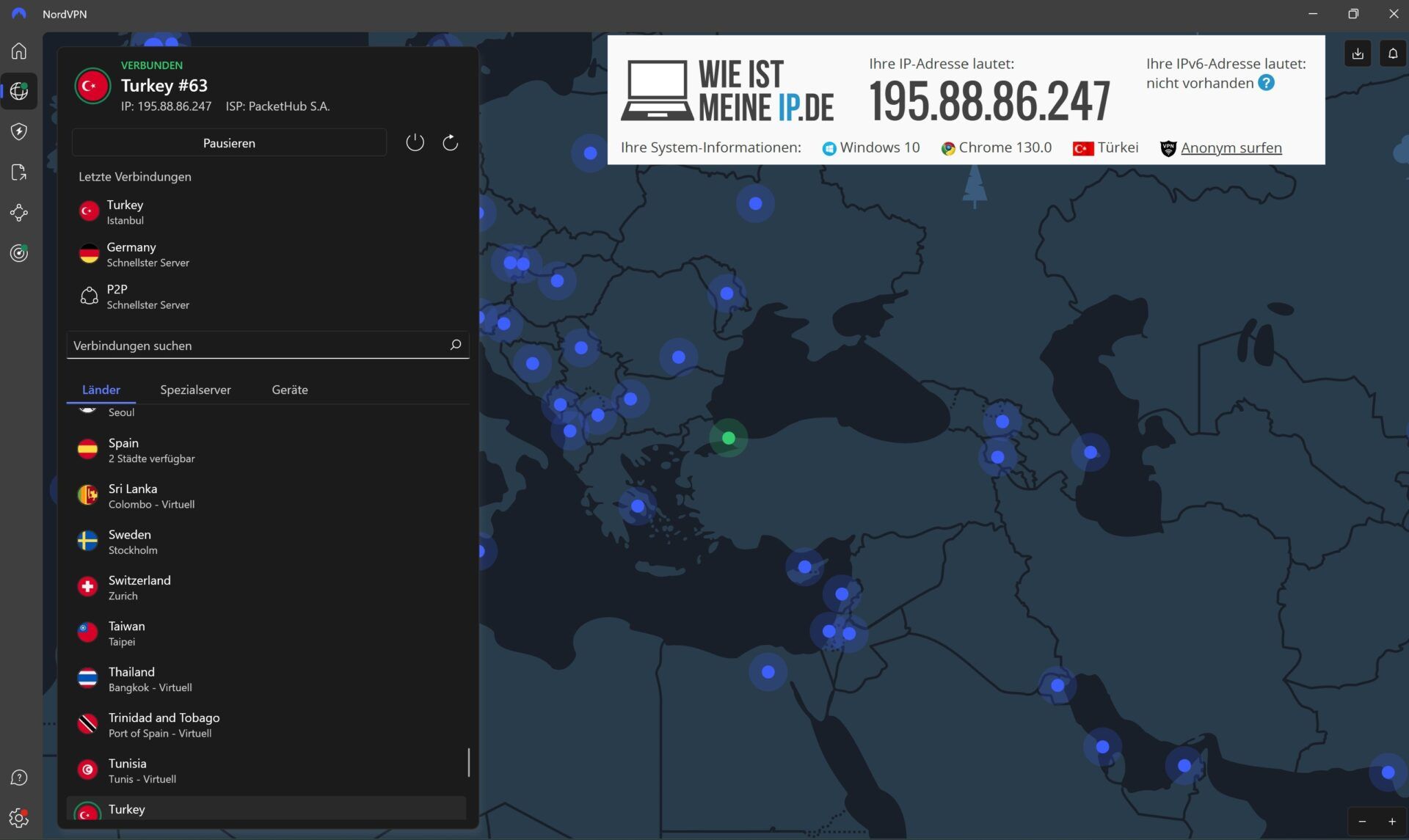This screenshot has height=840, width=1409.
Task: Select Trinidad and Tobago Port of Spain
Action: pyautogui.click(x=267, y=725)
